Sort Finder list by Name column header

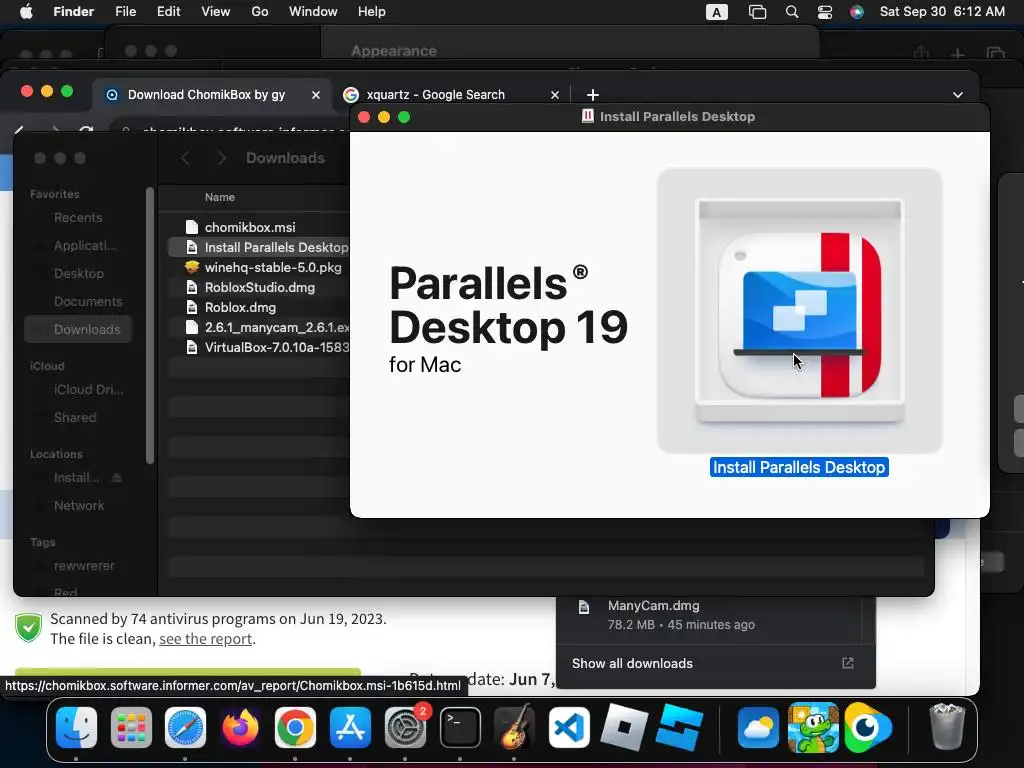pyautogui.click(x=219, y=197)
